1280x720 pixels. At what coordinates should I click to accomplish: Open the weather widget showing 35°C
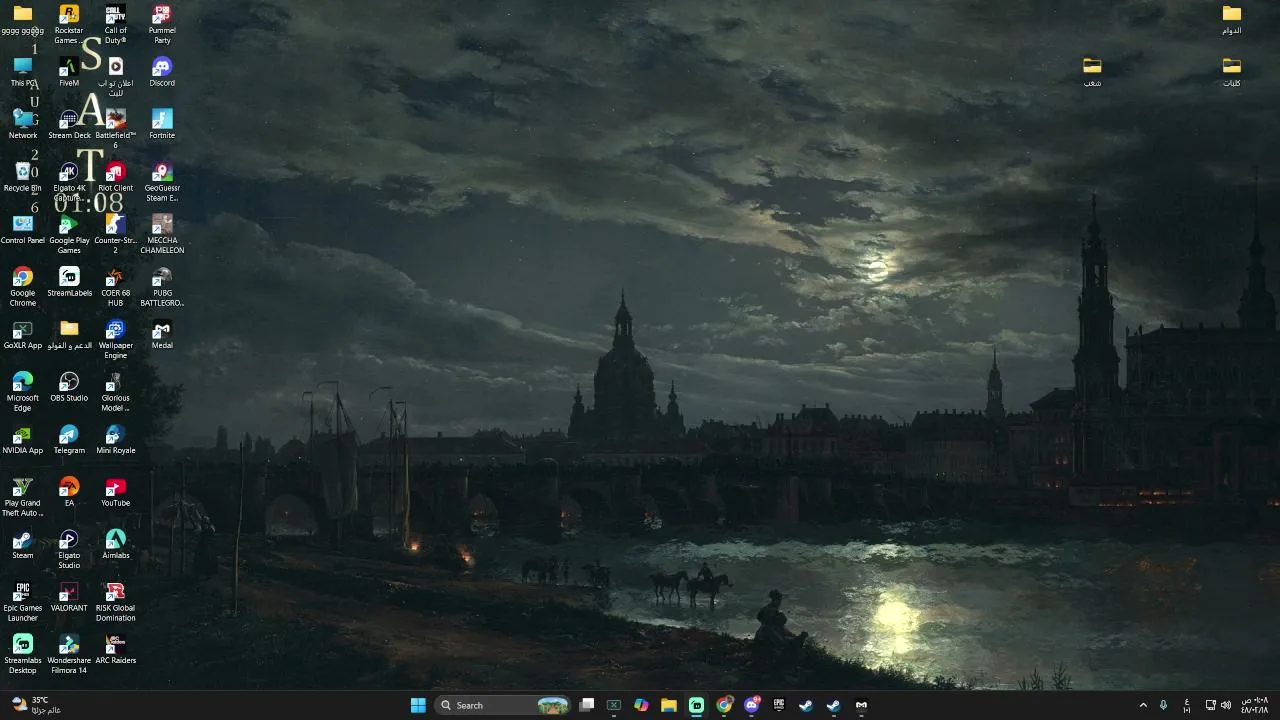[37, 705]
